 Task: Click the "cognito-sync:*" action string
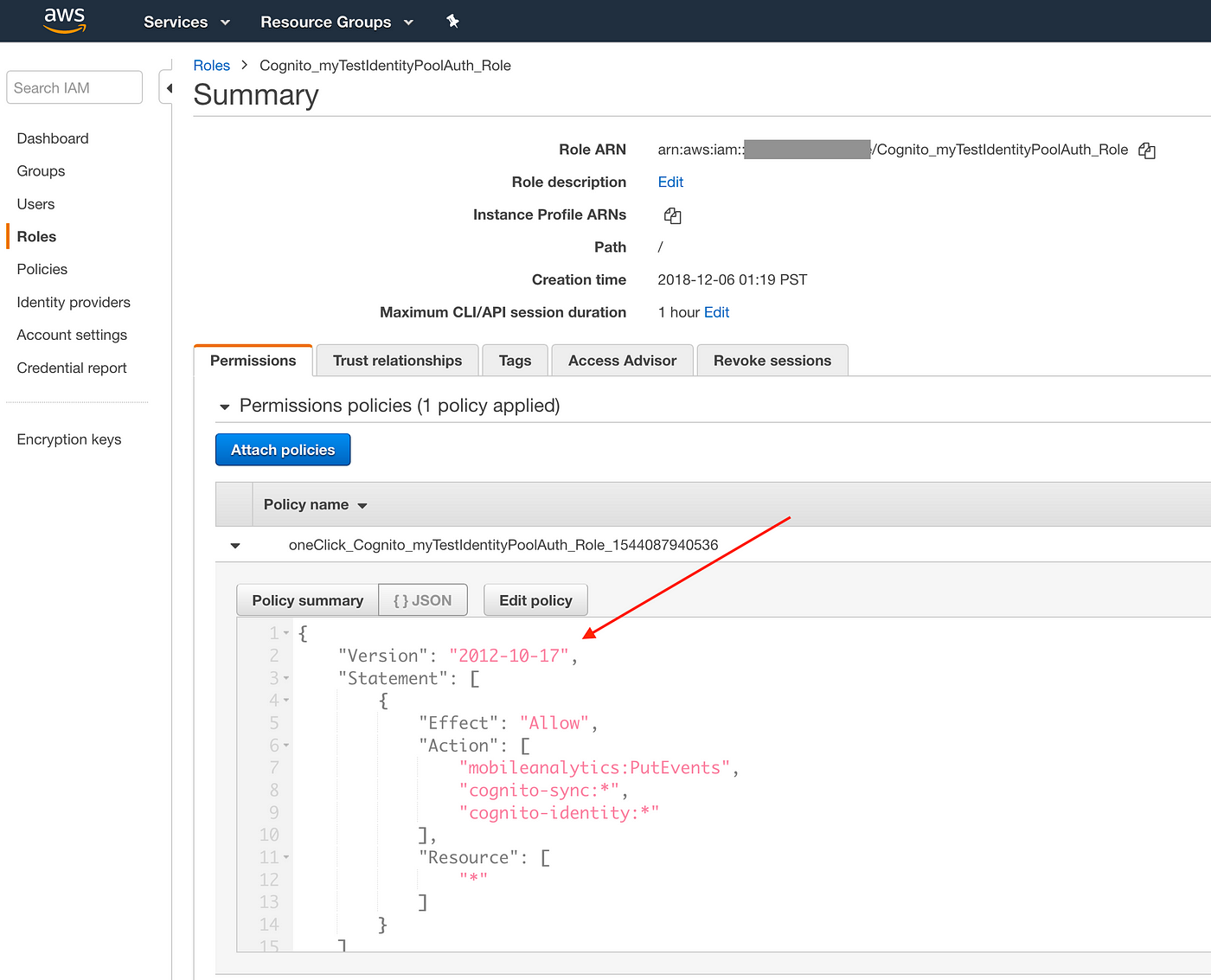click(x=540, y=791)
